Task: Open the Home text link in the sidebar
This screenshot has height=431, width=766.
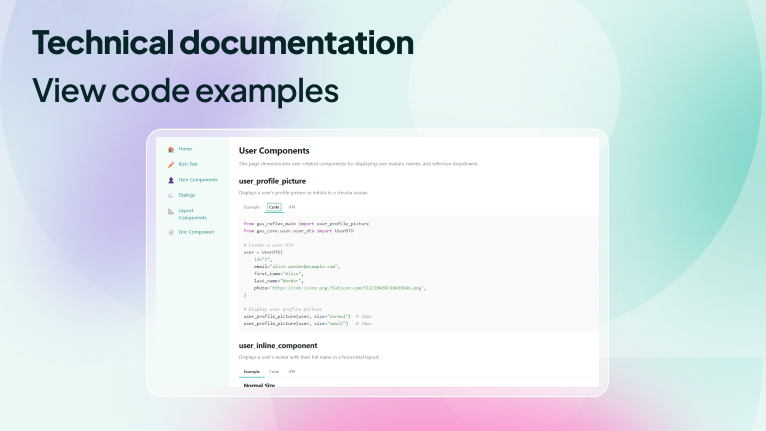Action: [185, 149]
